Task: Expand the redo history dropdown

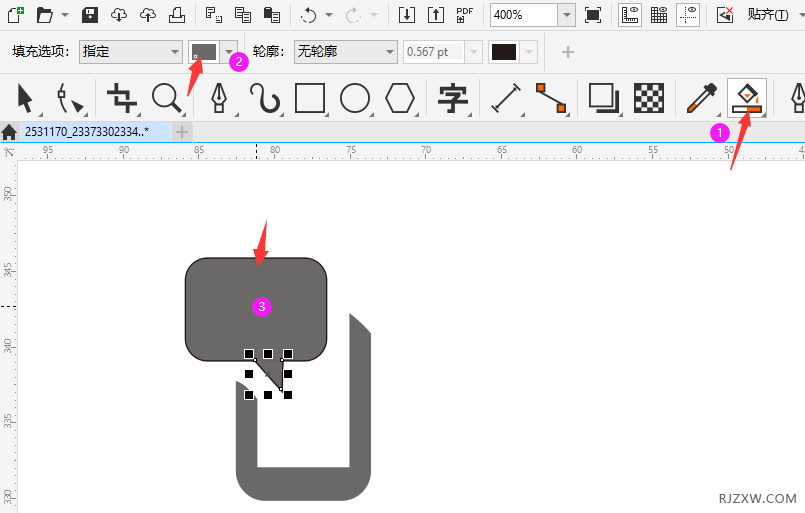Action: pyautogui.click(x=374, y=15)
